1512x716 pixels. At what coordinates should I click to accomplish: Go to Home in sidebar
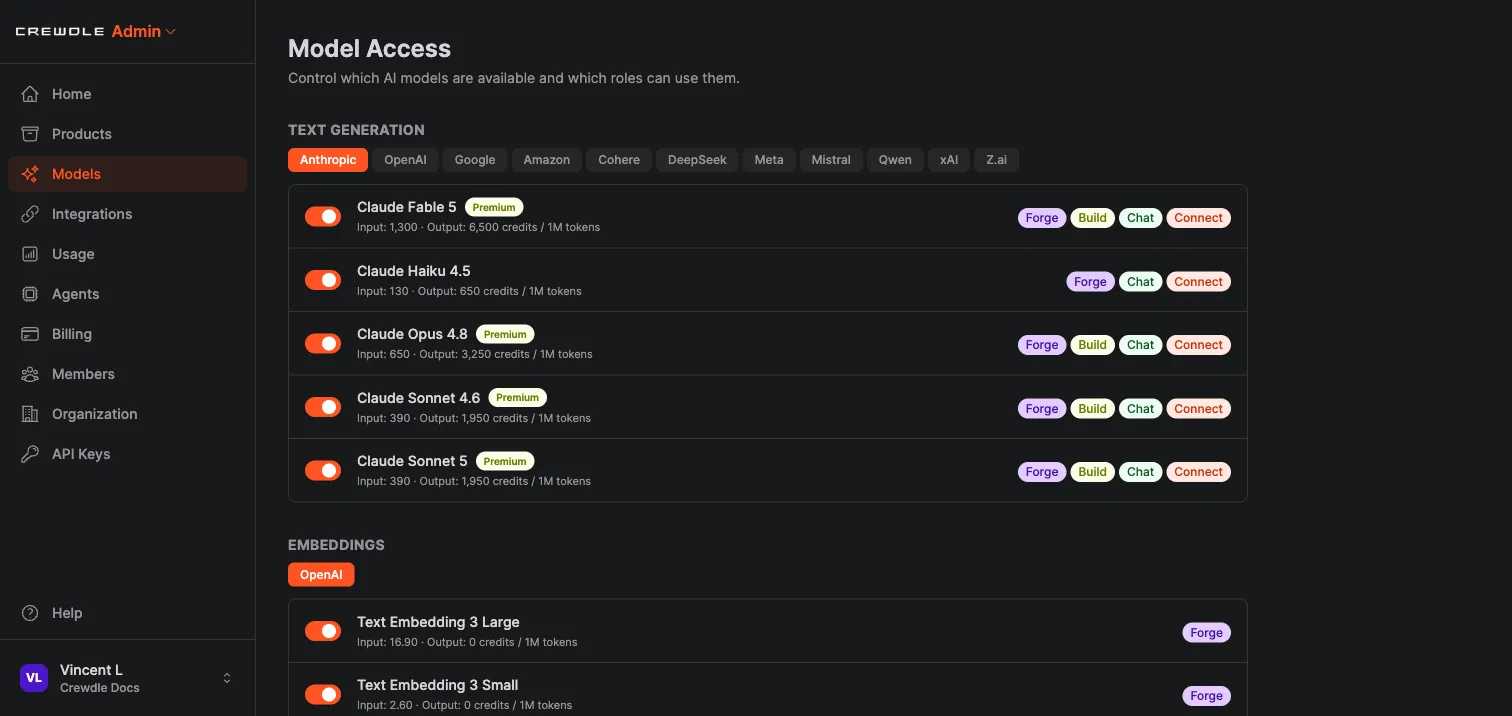(128, 94)
